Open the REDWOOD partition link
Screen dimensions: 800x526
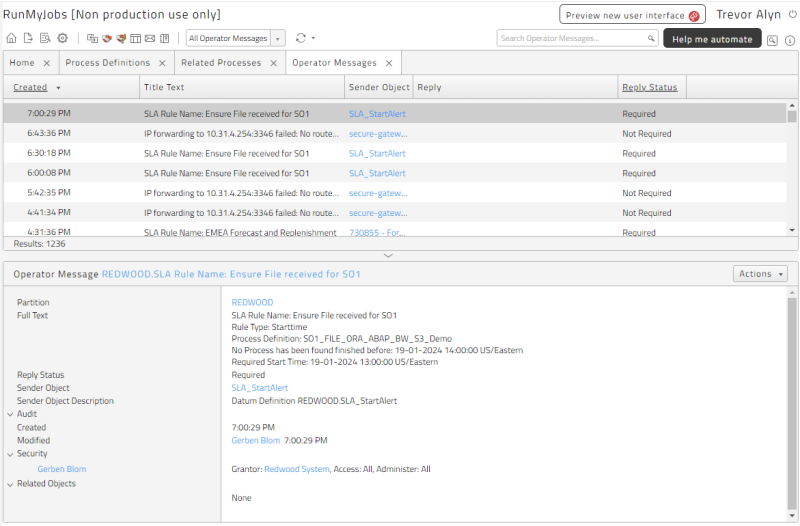[252, 303]
